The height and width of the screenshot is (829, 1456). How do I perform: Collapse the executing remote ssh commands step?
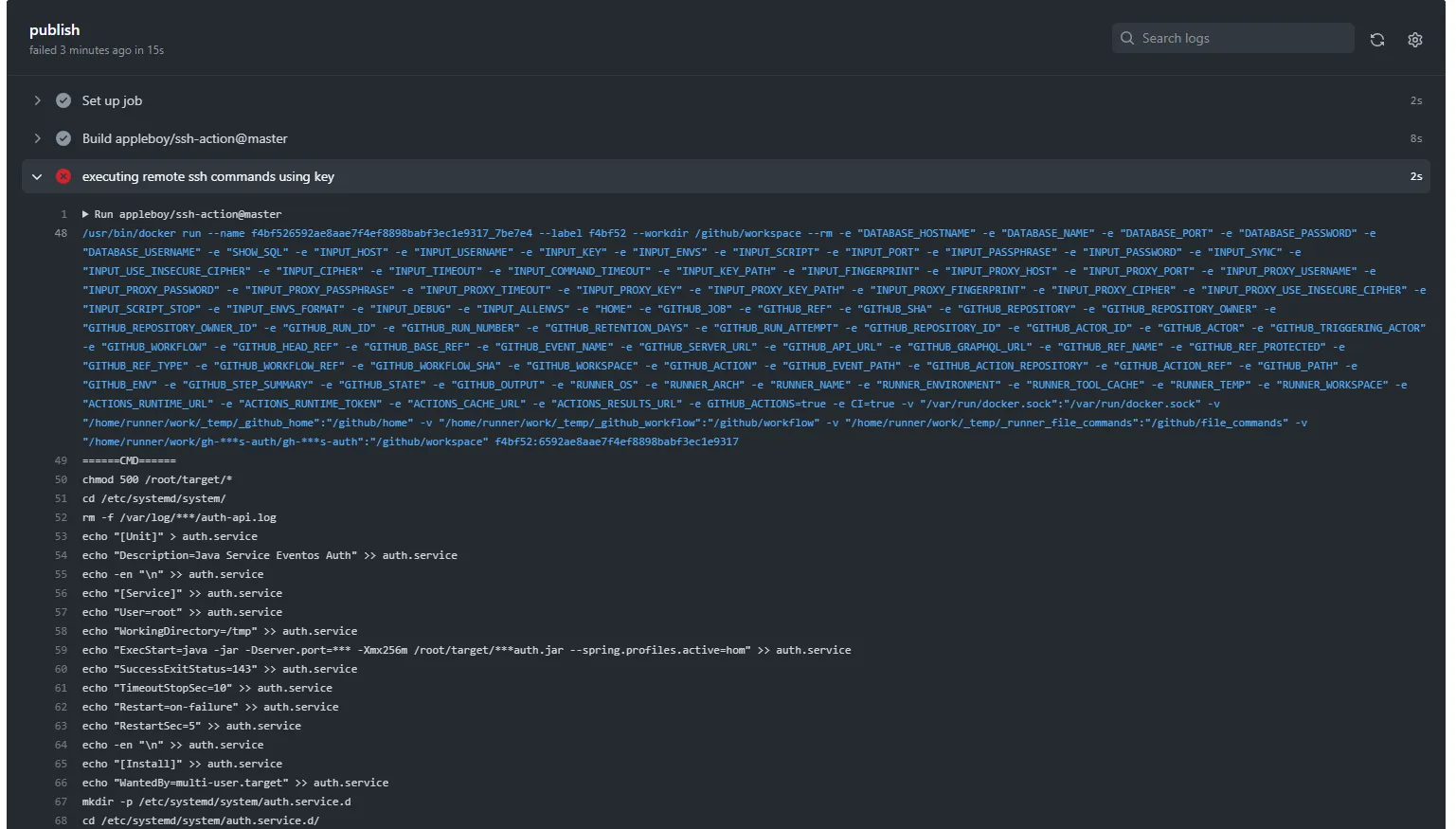point(37,176)
